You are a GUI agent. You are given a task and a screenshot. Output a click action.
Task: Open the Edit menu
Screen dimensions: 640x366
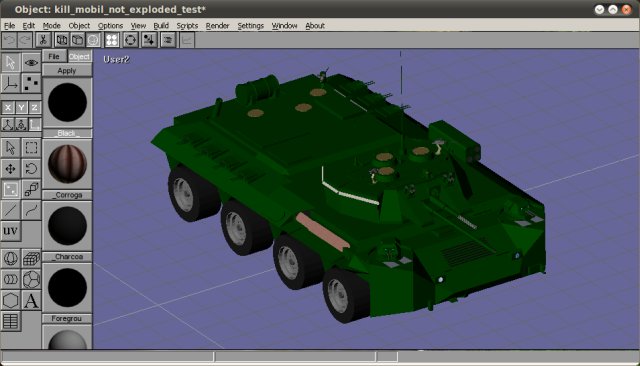click(29, 26)
